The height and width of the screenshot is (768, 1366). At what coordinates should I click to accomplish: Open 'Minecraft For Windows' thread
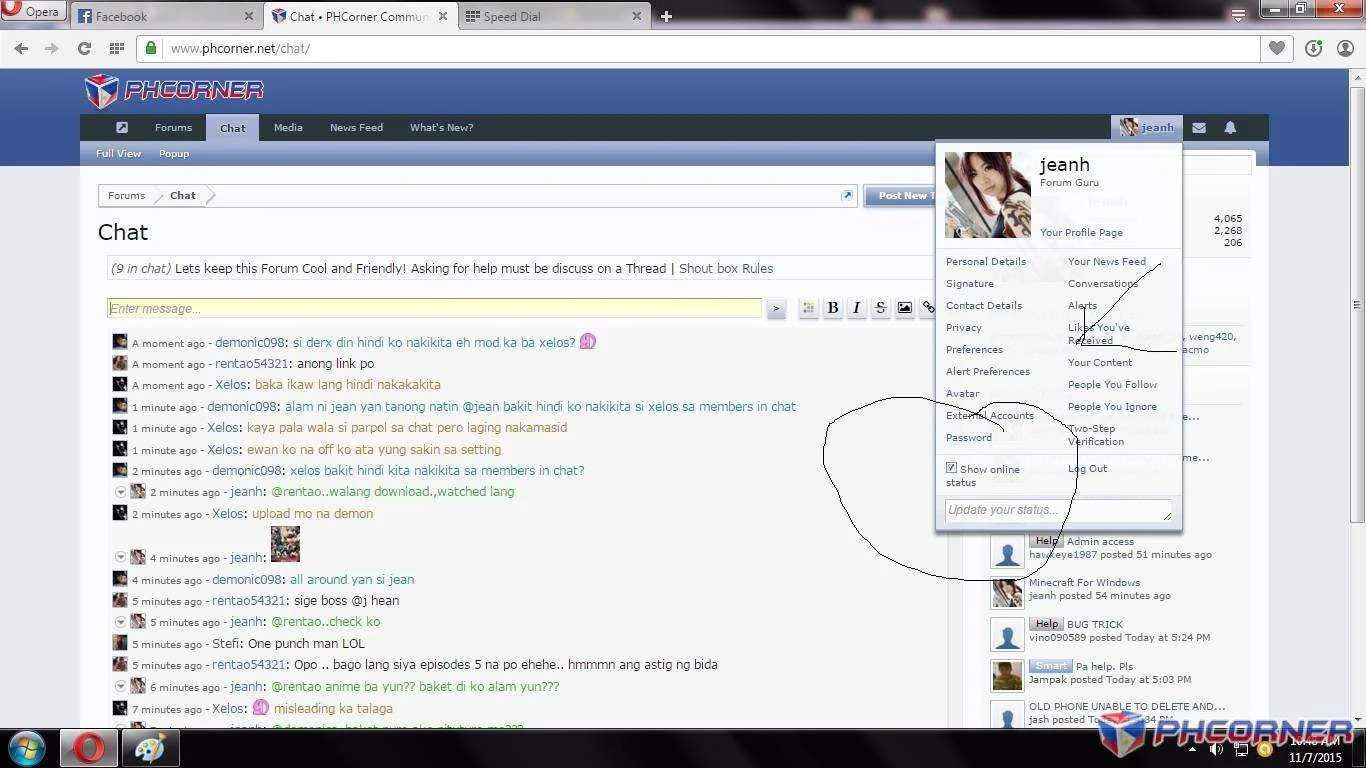(1084, 582)
